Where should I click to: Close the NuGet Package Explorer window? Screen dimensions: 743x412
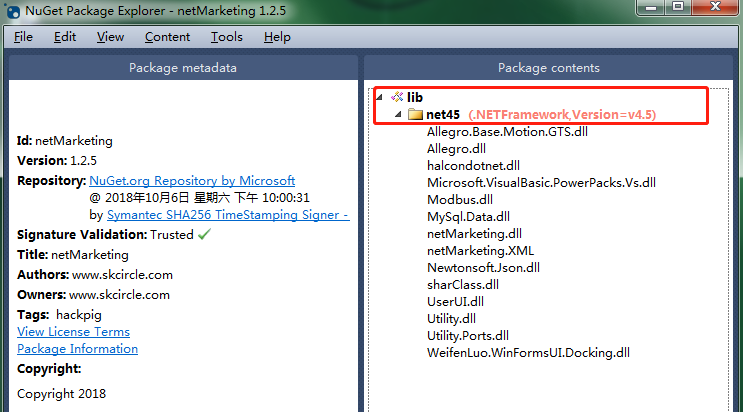click(x=716, y=8)
